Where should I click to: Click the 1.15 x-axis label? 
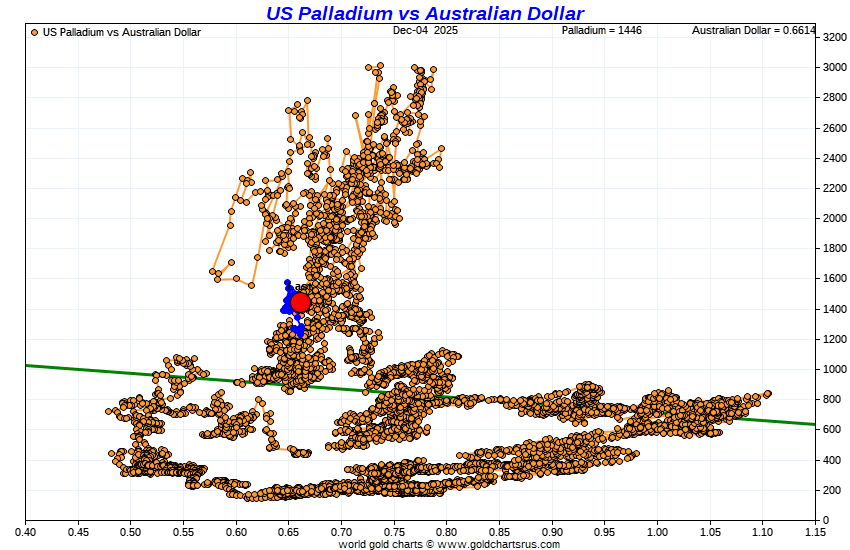[x=815, y=531]
